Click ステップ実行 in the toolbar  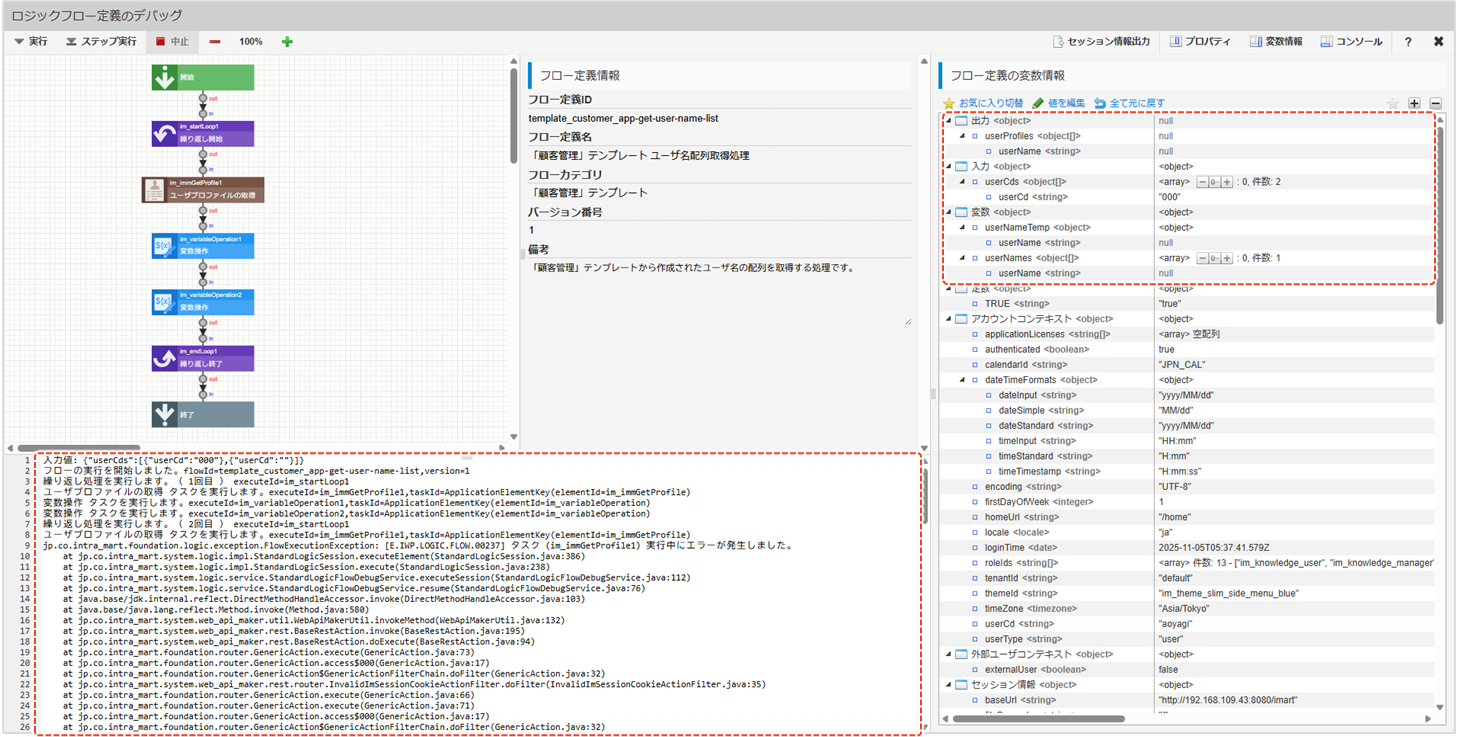(x=101, y=42)
